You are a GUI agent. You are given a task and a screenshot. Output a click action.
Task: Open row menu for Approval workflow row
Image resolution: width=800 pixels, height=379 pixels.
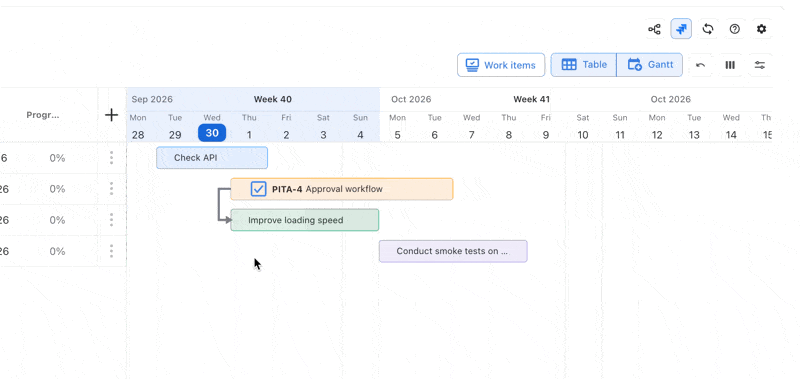[111, 189]
